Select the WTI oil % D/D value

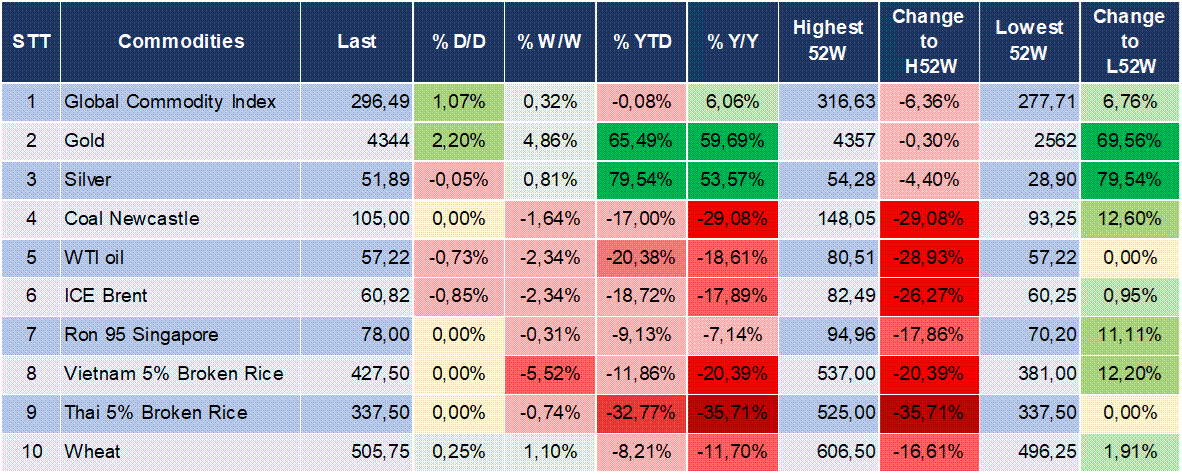457,258
